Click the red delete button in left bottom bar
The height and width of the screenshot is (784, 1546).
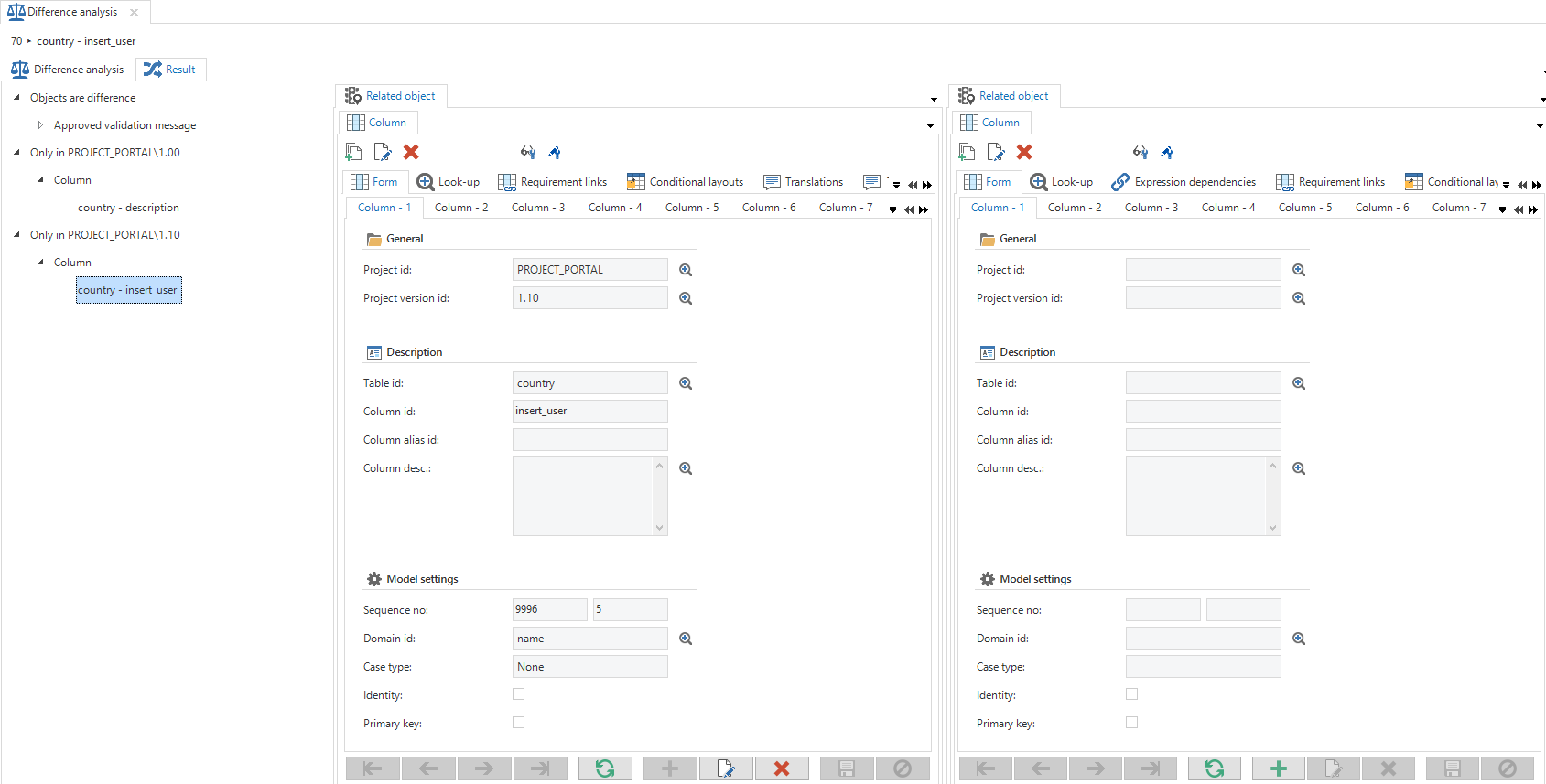[781, 768]
